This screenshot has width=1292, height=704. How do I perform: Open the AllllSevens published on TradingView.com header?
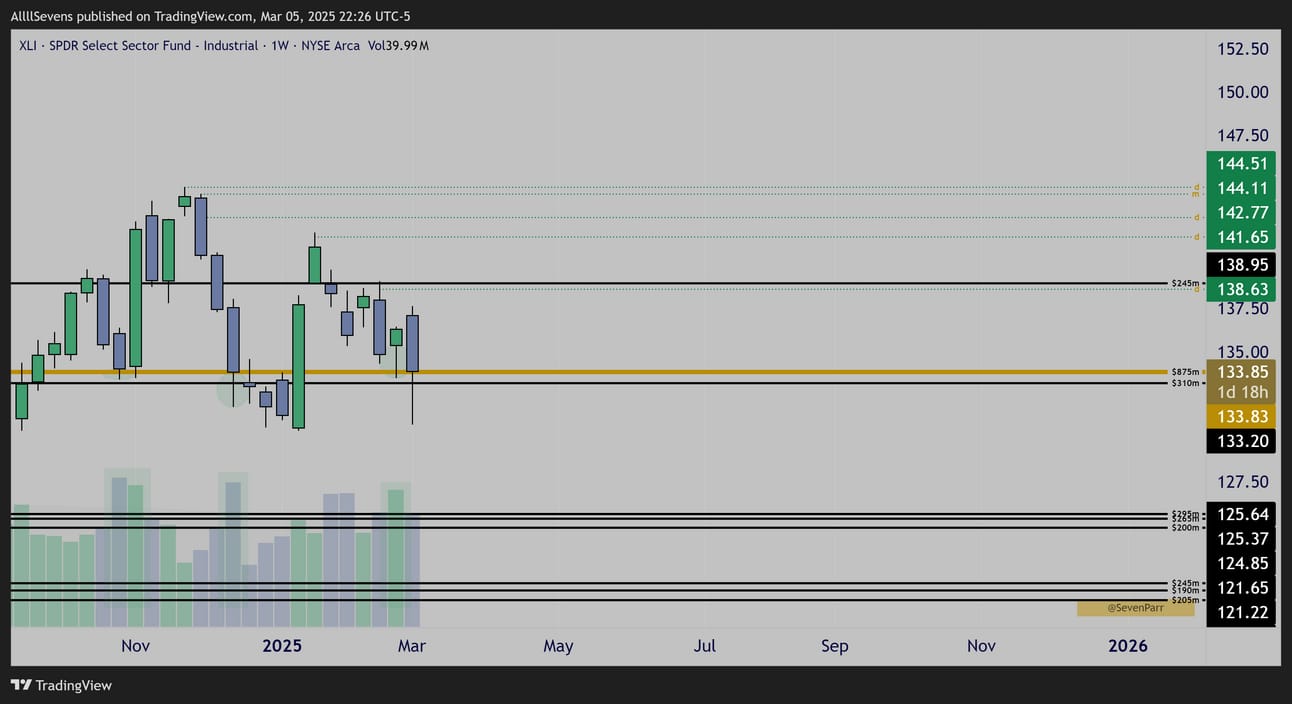pyautogui.click(x=211, y=16)
